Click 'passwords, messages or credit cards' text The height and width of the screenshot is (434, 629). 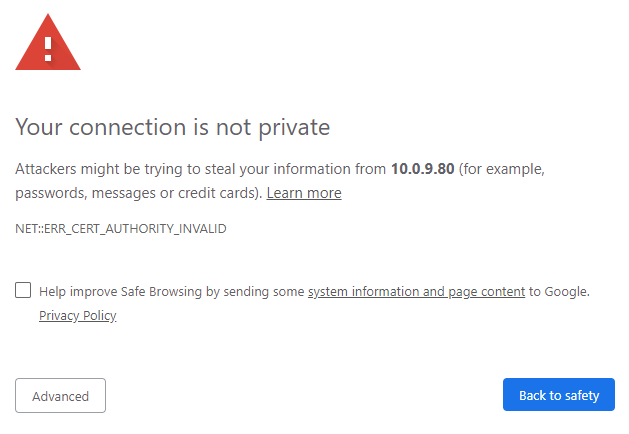[138, 193]
